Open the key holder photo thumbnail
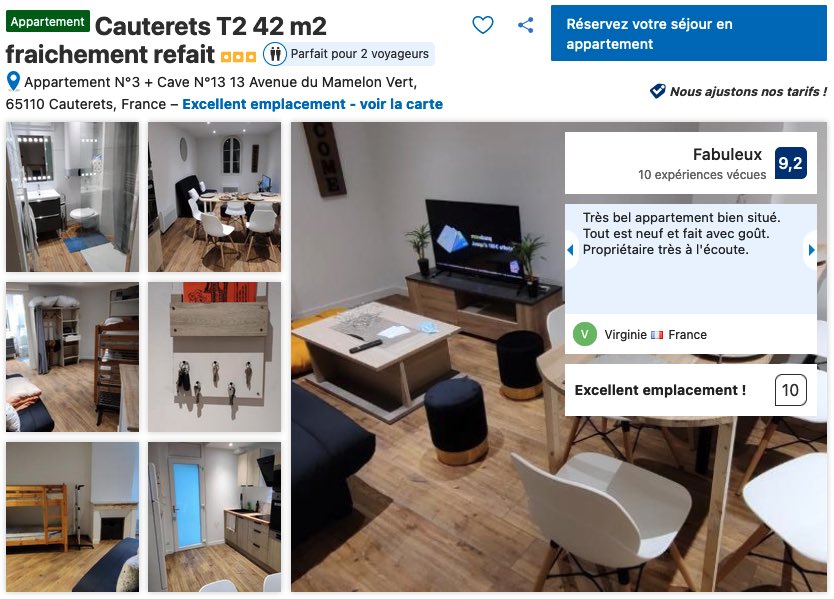834x599 pixels. [214, 357]
